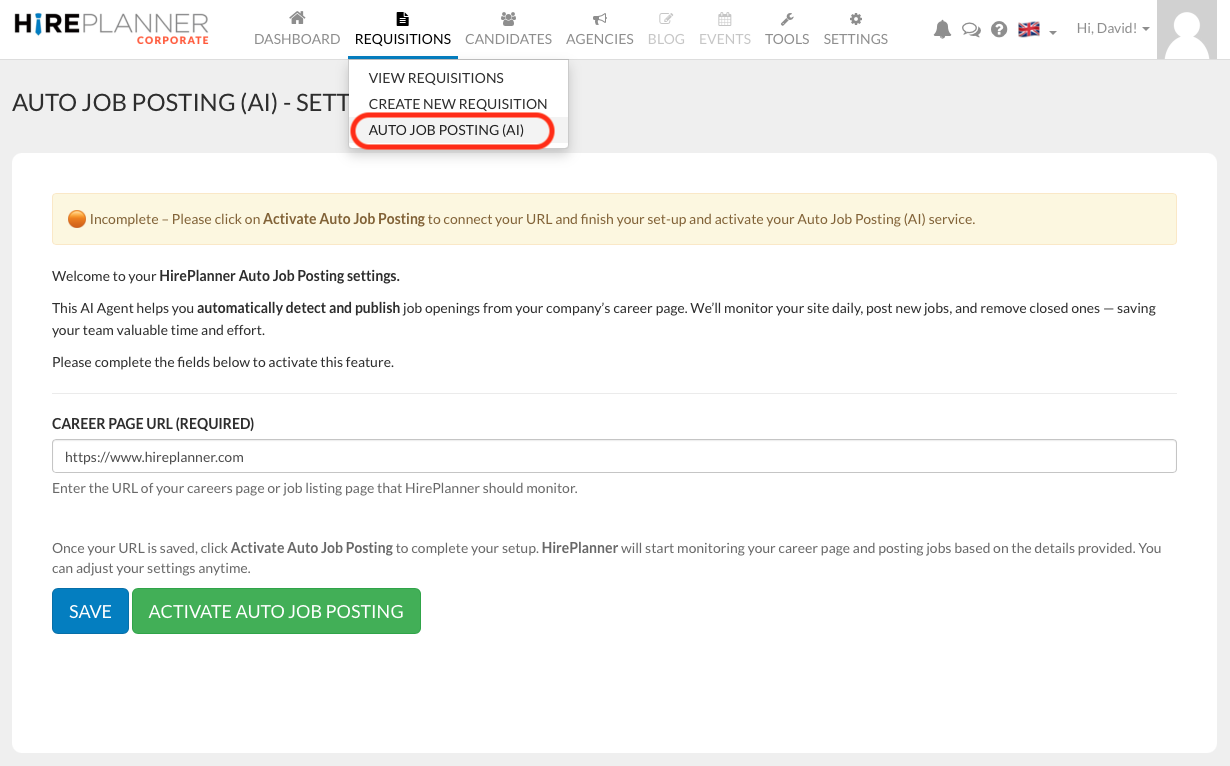Open the Blog section

click(x=666, y=28)
